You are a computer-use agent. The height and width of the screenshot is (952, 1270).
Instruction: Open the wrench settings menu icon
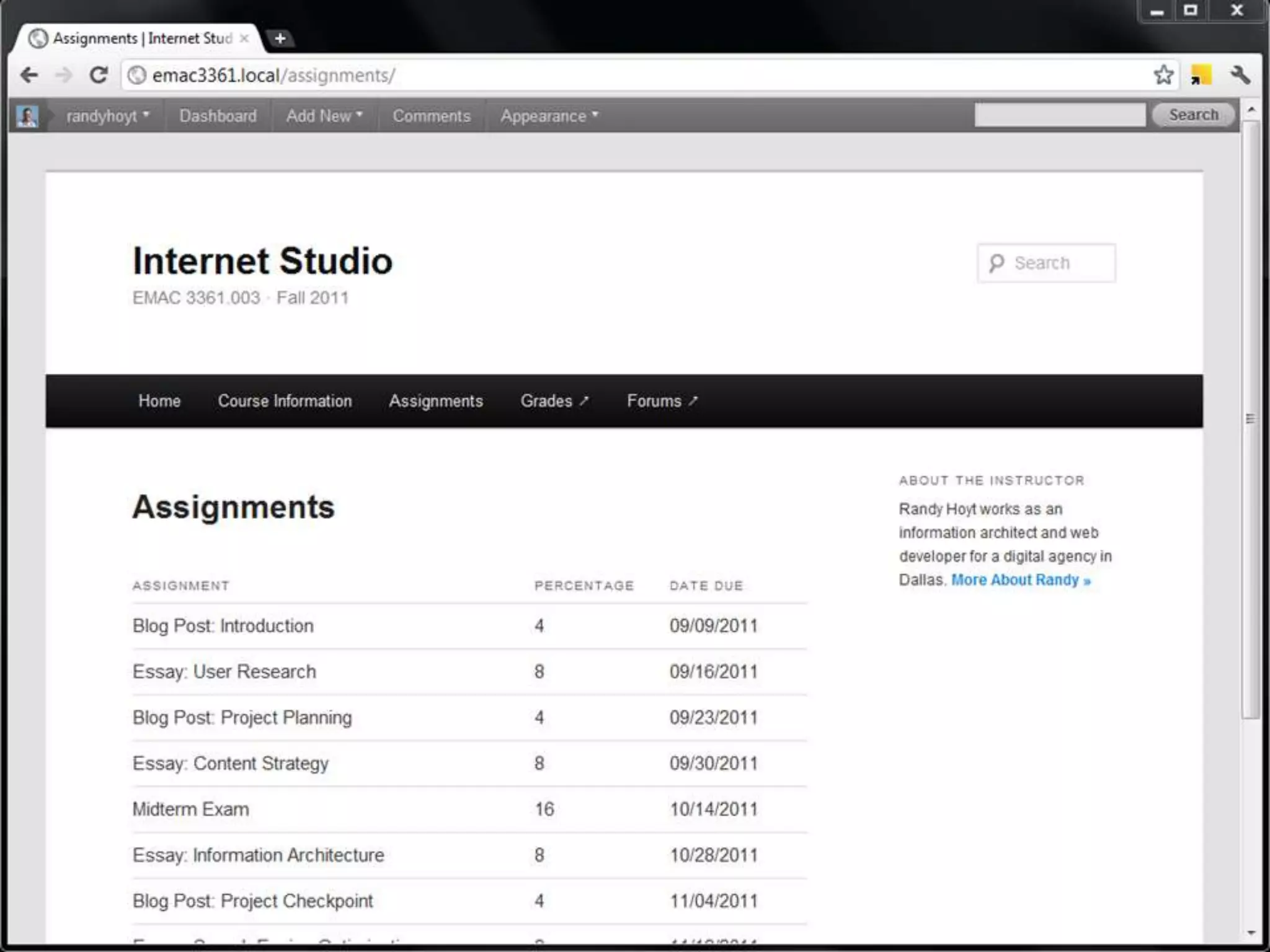pyautogui.click(x=1240, y=75)
